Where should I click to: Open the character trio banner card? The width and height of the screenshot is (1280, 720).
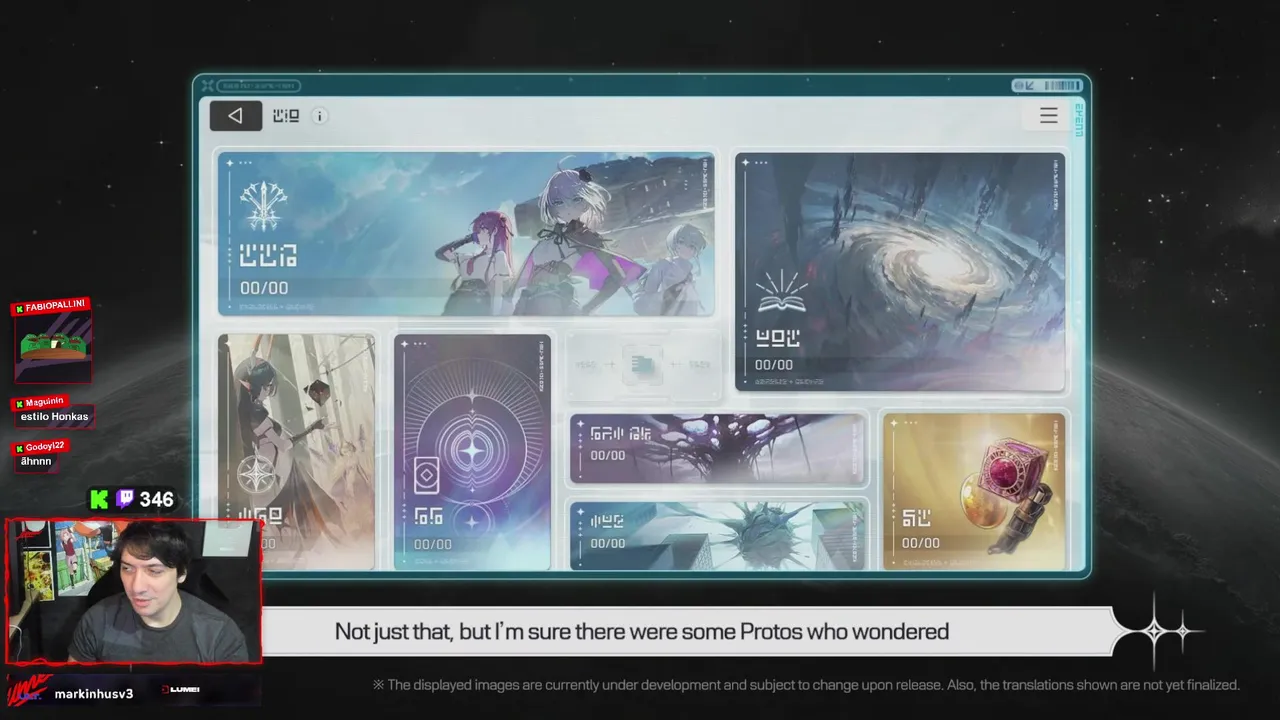(466, 234)
